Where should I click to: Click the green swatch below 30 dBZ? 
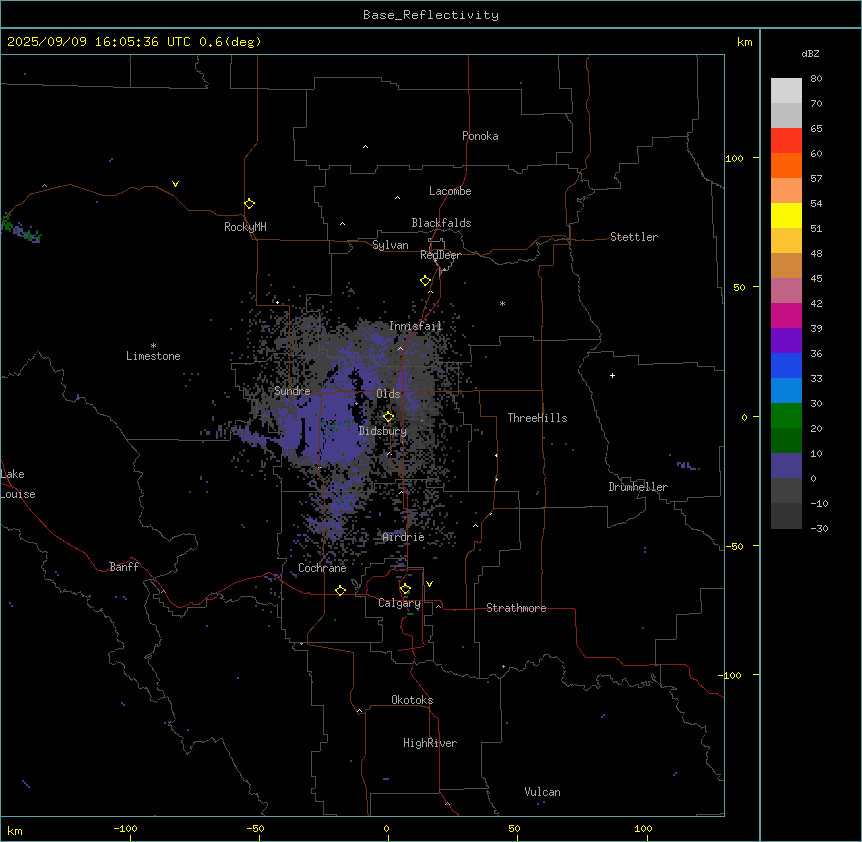pos(786,416)
